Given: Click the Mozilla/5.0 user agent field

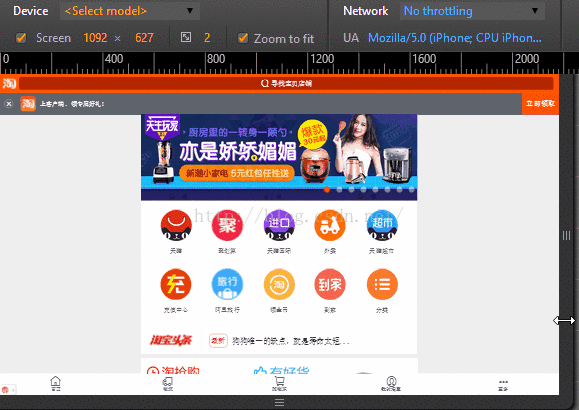Looking at the screenshot, I should coord(455,38).
